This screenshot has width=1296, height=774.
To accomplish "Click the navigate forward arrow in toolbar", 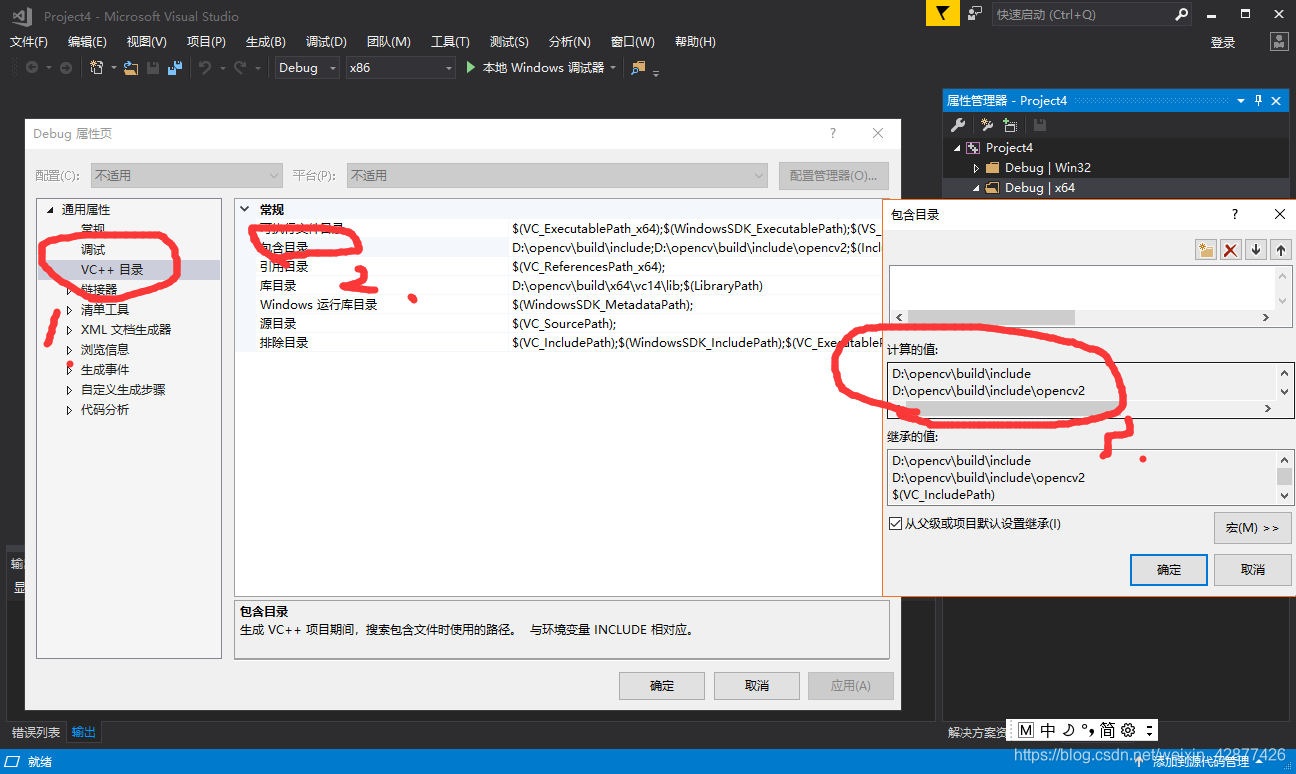I will point(66,68).
